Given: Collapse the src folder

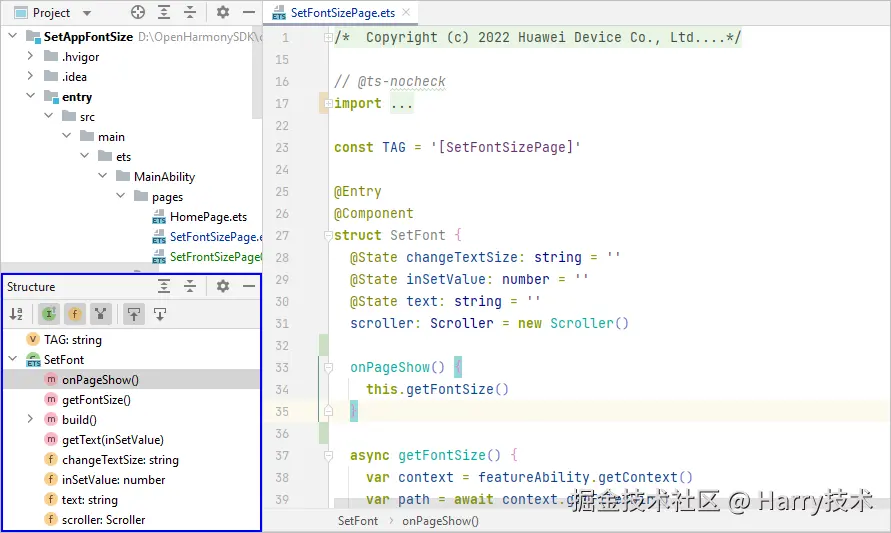Looking at the screenshot, I should [48, 116].
